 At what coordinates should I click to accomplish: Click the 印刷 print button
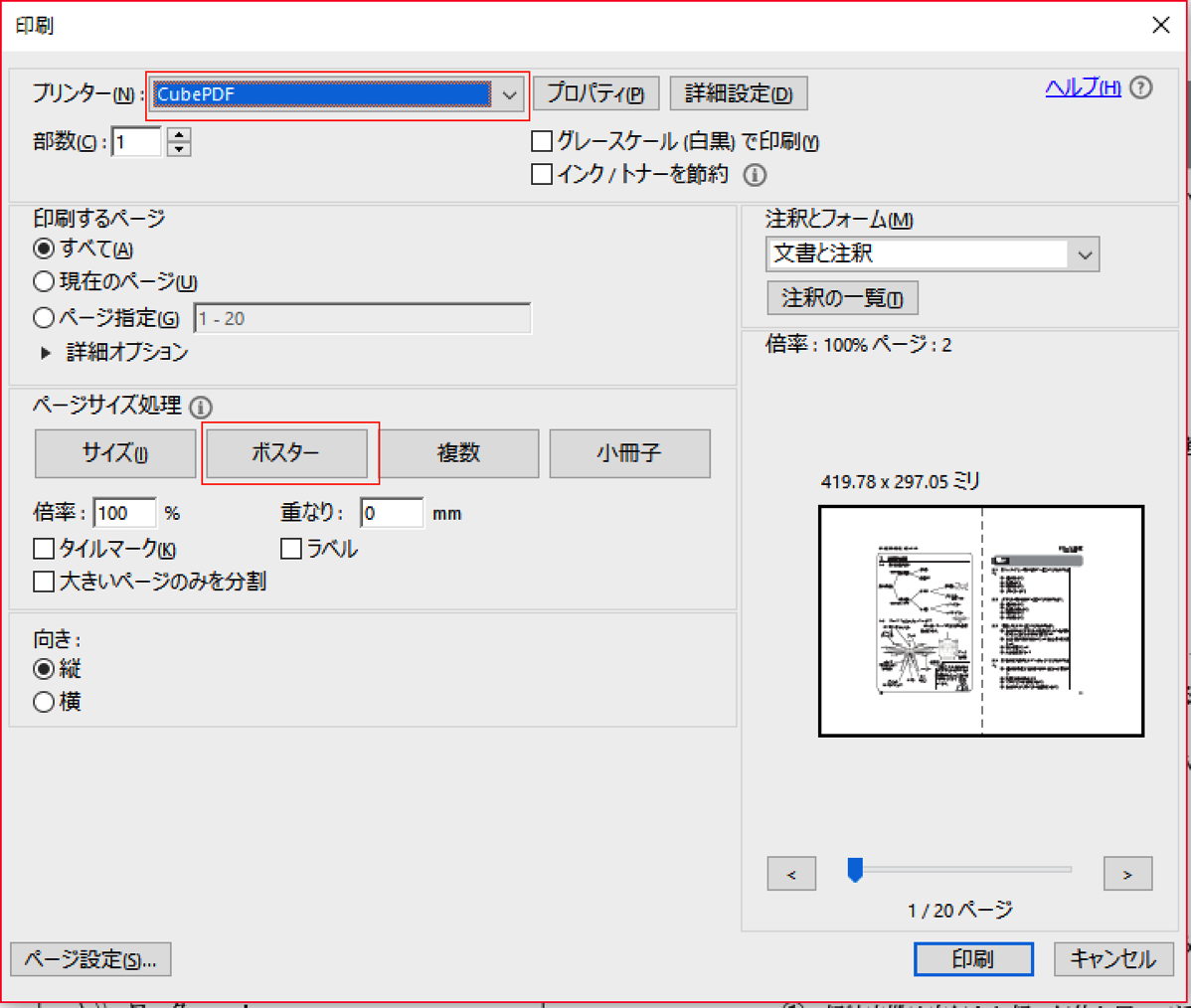[x=973, y=959]
